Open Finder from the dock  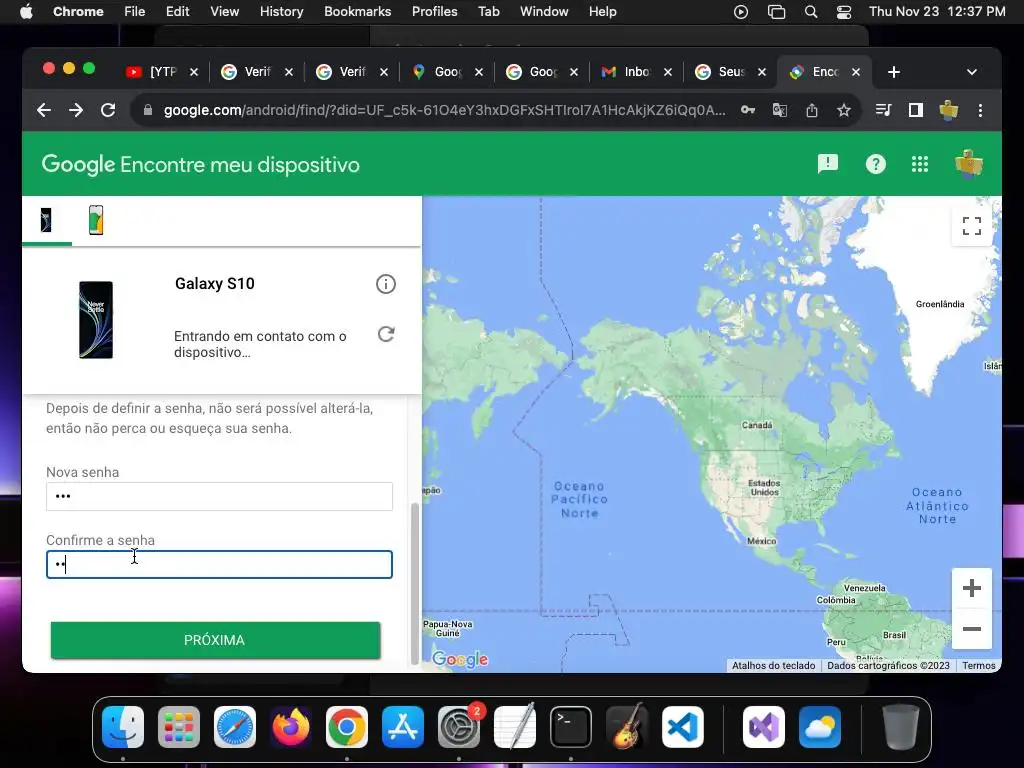click(x=123, y=727)
